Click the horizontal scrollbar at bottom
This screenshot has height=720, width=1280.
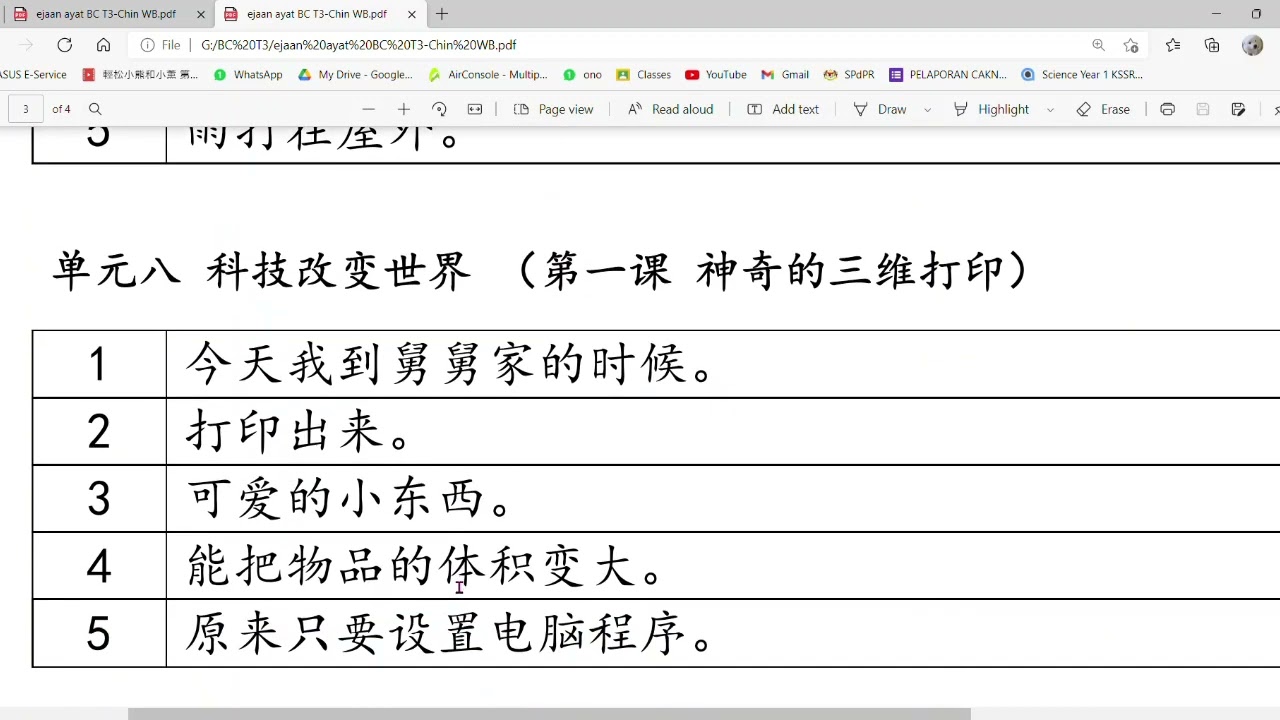click(x=549, y=713)
